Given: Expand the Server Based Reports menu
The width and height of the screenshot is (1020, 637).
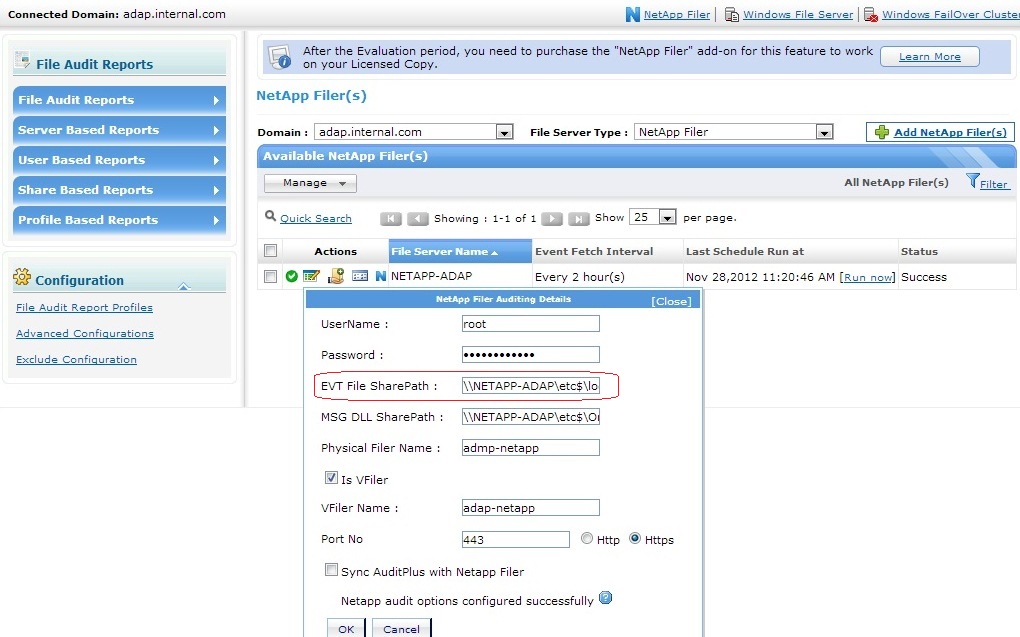Looking at the screenshot, I should [118, 130].
